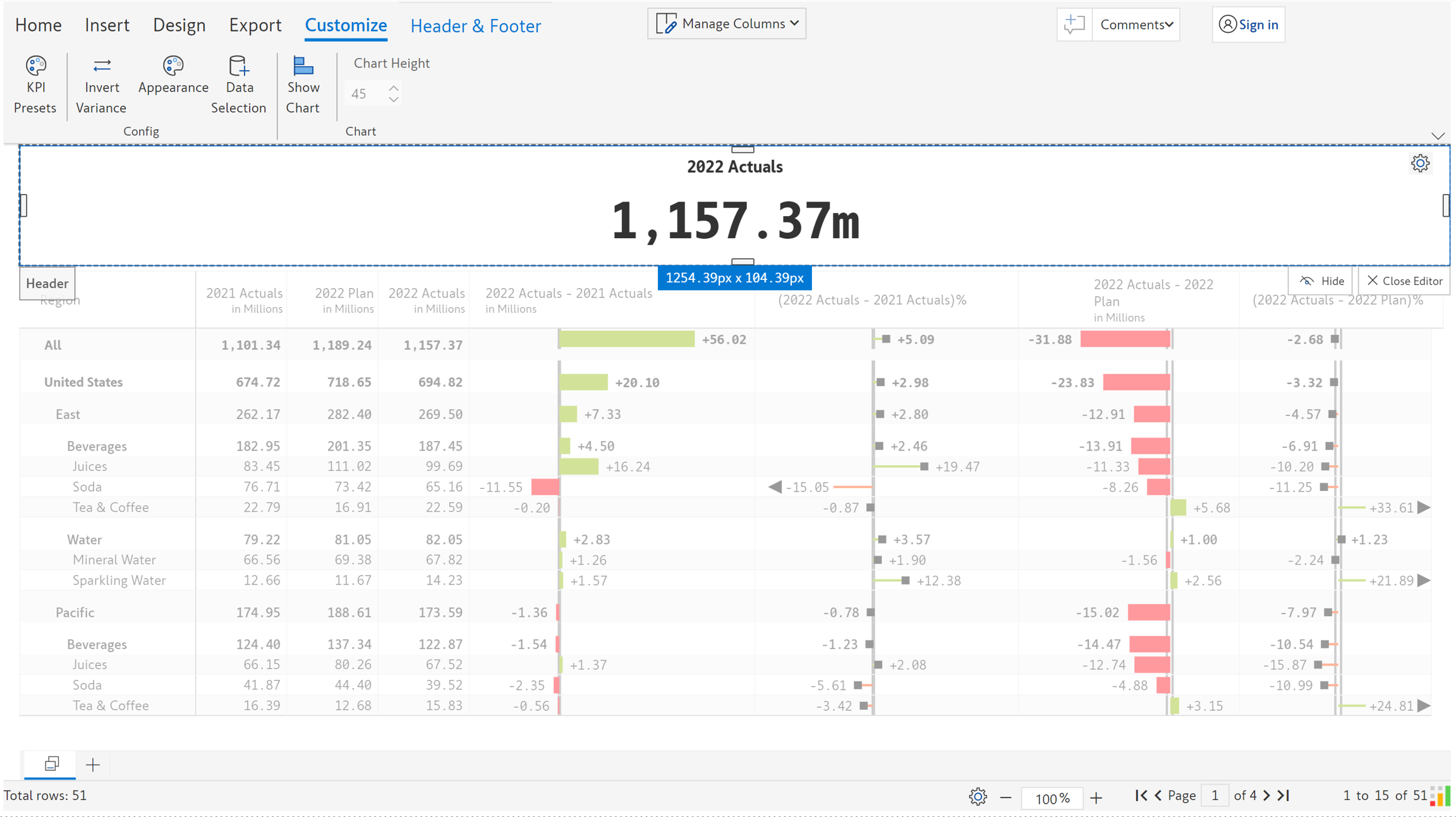
Task: Switch to Design tab
Action: [179, 25]
